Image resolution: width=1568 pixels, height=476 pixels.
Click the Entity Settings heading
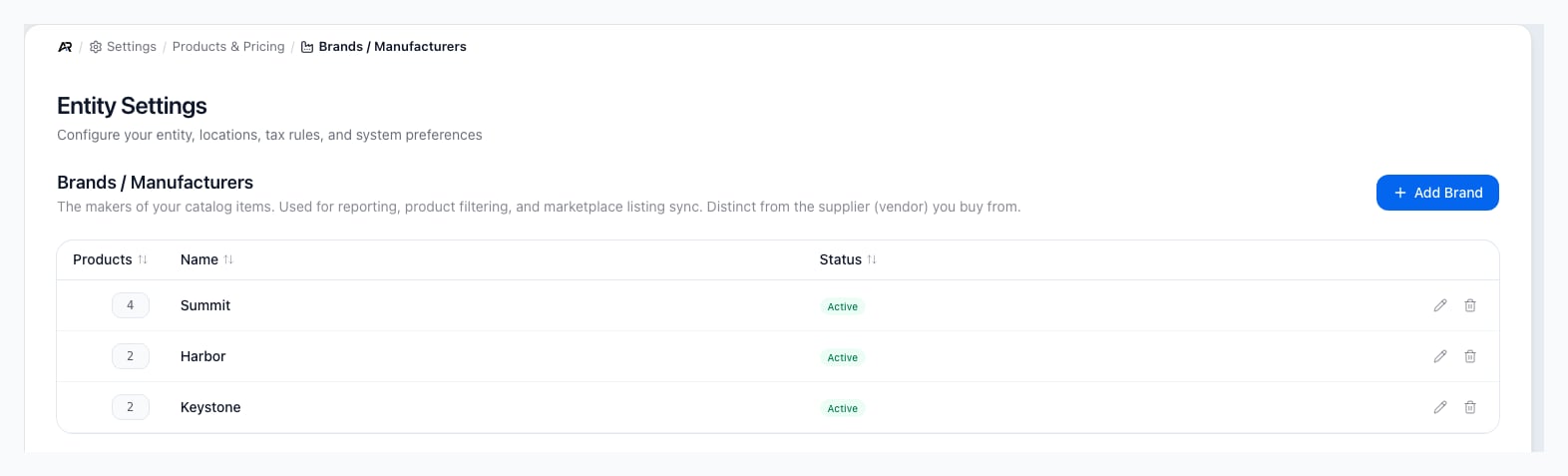132,106
